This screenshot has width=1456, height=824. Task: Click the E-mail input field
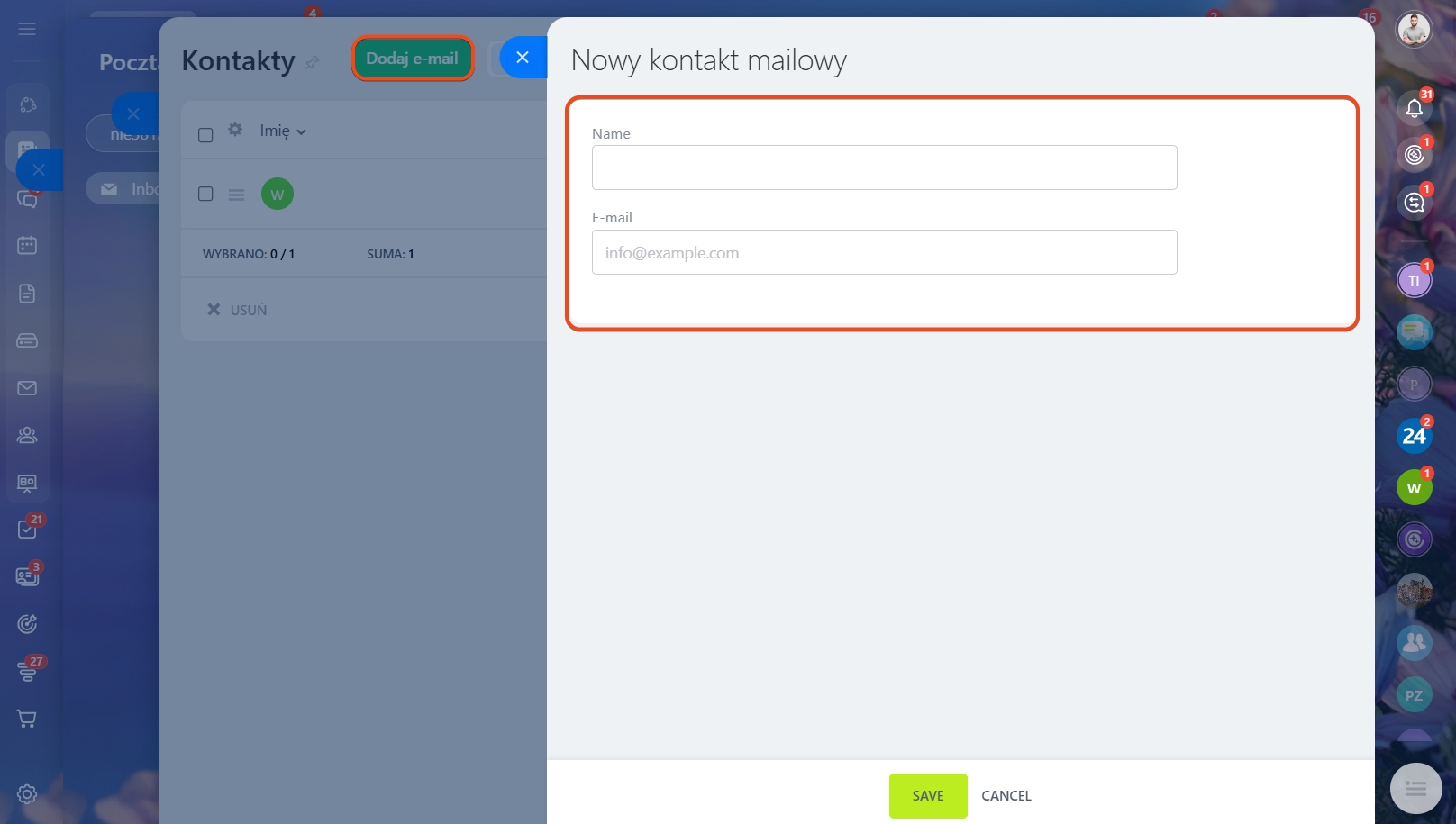(x=885, y=252)
